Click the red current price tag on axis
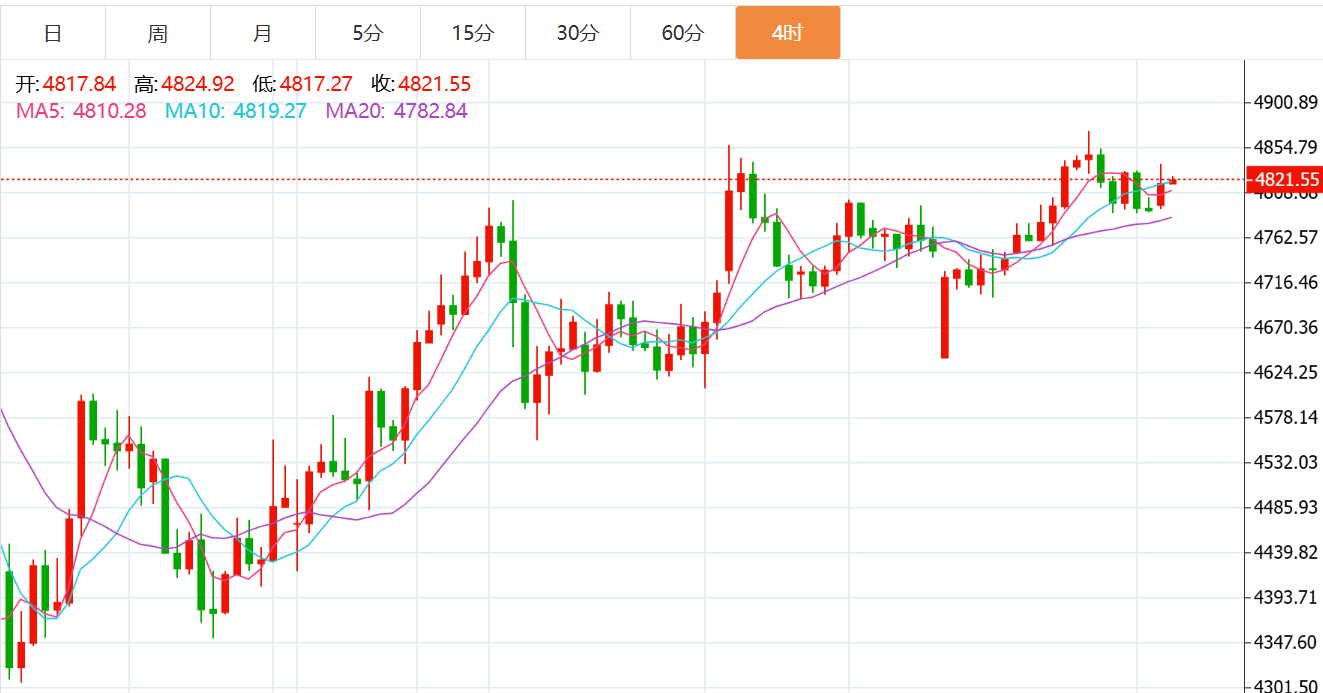Image resolution: width=1323 pixels, height=693 pixels. pyautogui.click(x=1284, y=180)
